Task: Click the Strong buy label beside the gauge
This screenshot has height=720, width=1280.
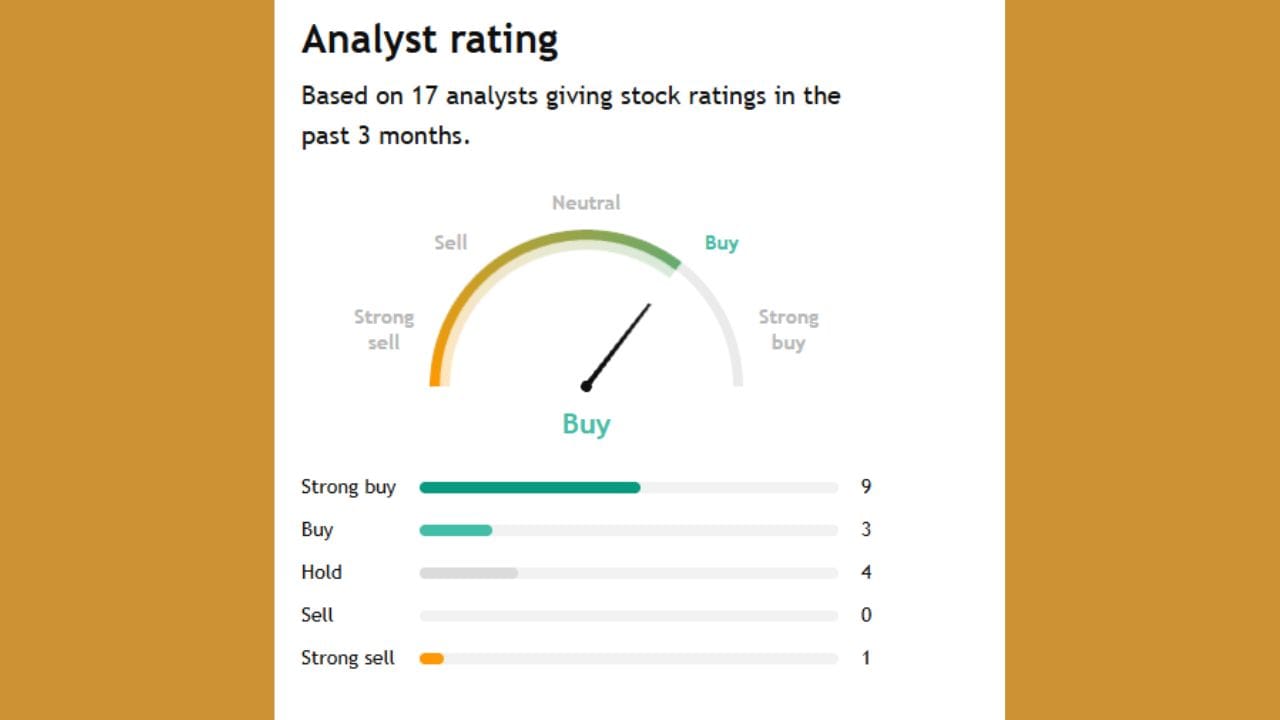Action: (x=788, y=330)
